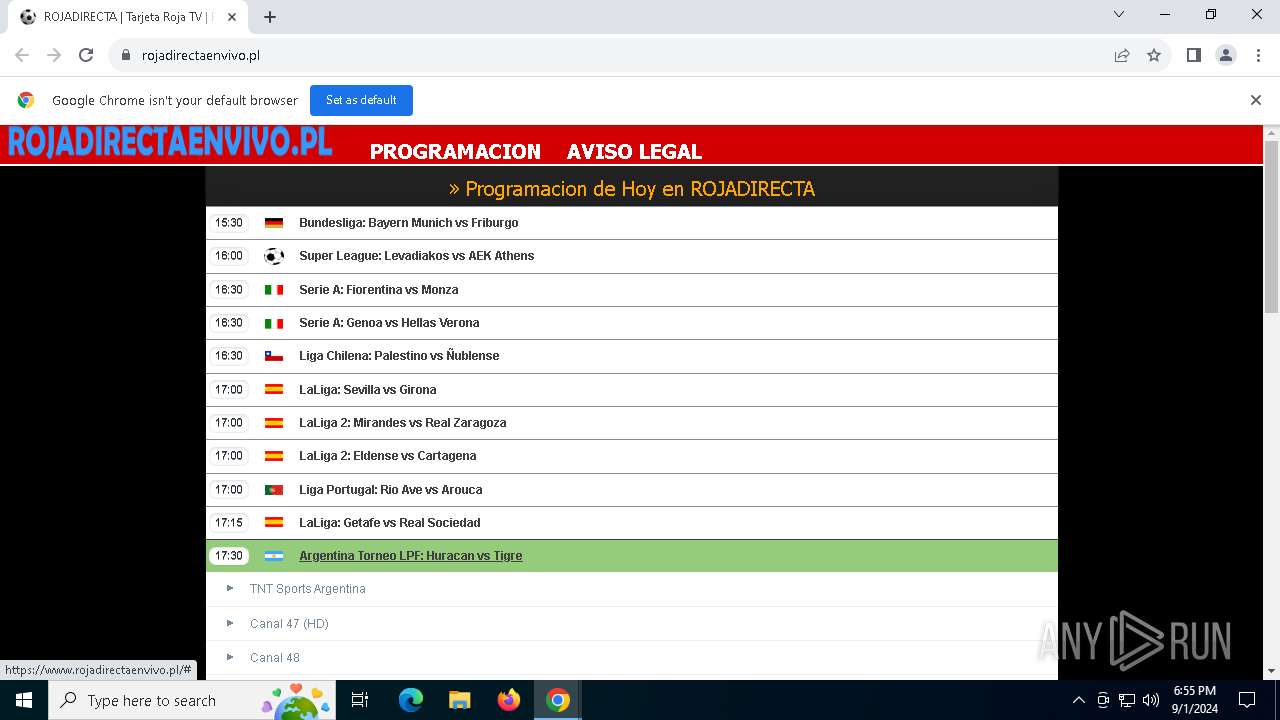Click the Argentine flag on Huracan row
The image size is (1280, 720).
point(274,556)
